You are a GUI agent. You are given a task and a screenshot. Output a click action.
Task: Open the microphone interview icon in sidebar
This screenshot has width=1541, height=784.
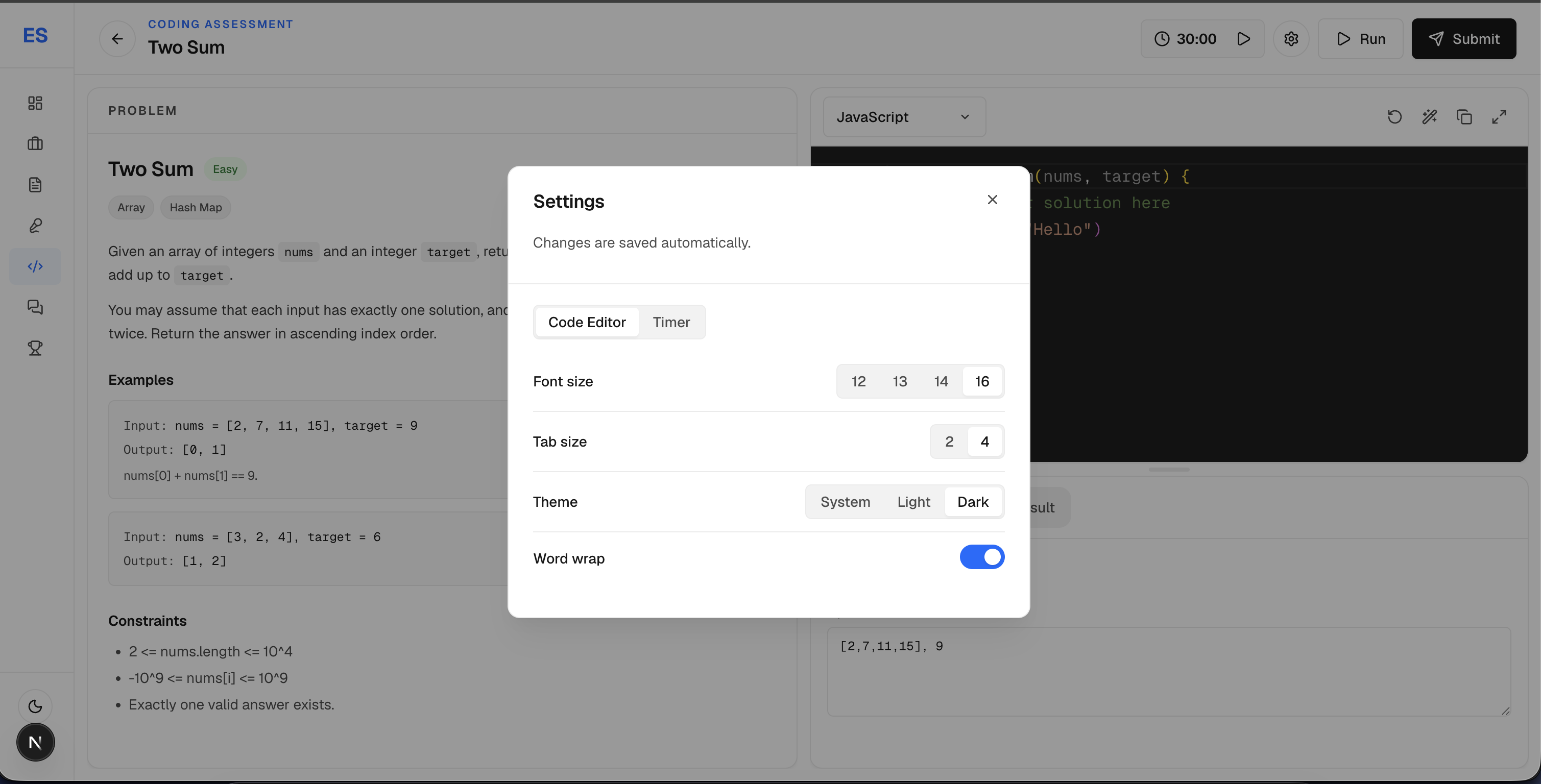(x=35, y=226)
